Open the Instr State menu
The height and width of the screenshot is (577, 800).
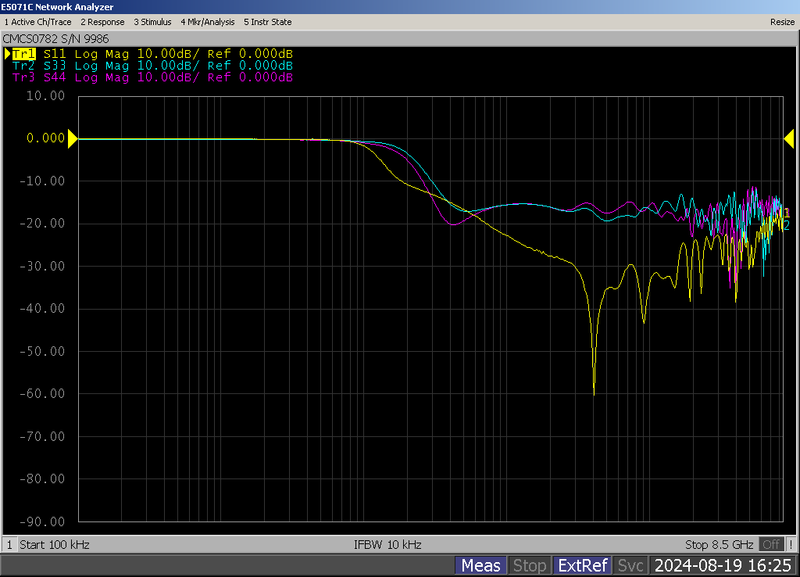tap(267, 21)
